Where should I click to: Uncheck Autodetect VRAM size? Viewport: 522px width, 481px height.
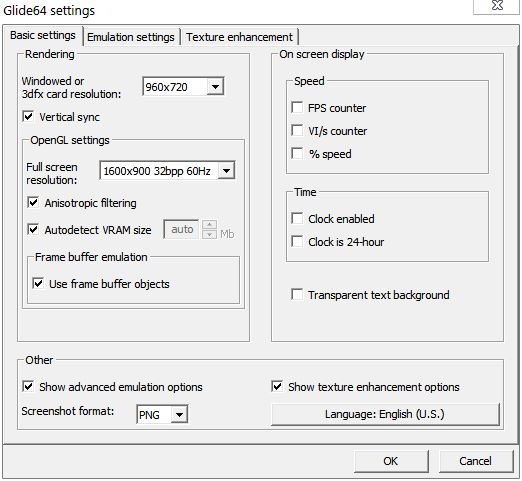click(33, 229)
